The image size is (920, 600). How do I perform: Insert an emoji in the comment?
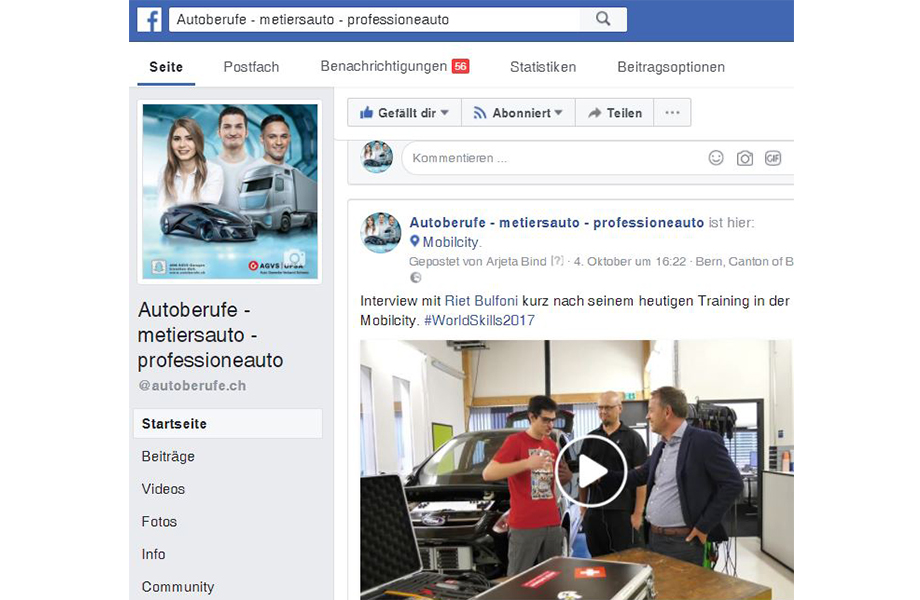click(x=716, y=158)
